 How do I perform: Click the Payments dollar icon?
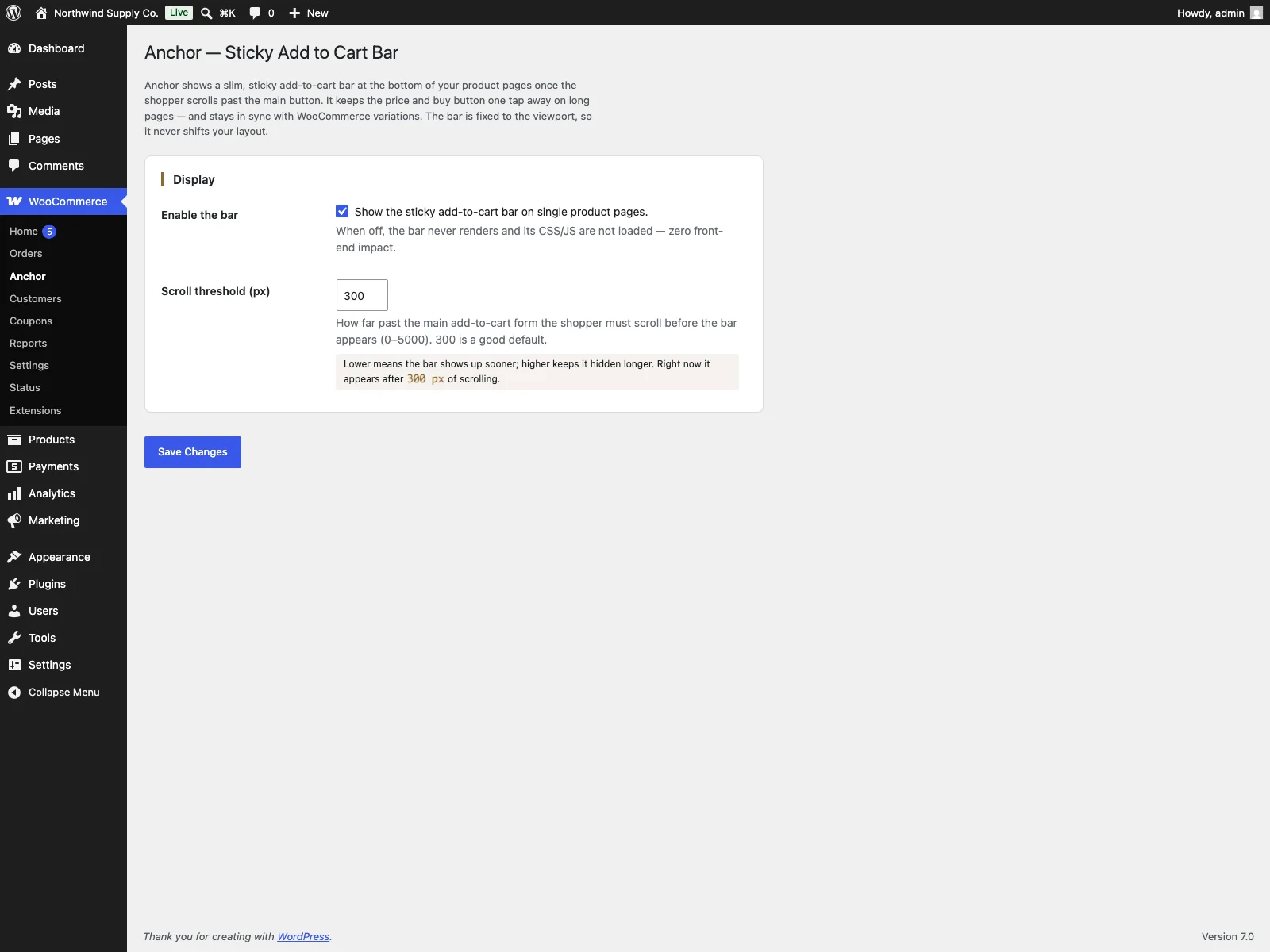[14, 466]
